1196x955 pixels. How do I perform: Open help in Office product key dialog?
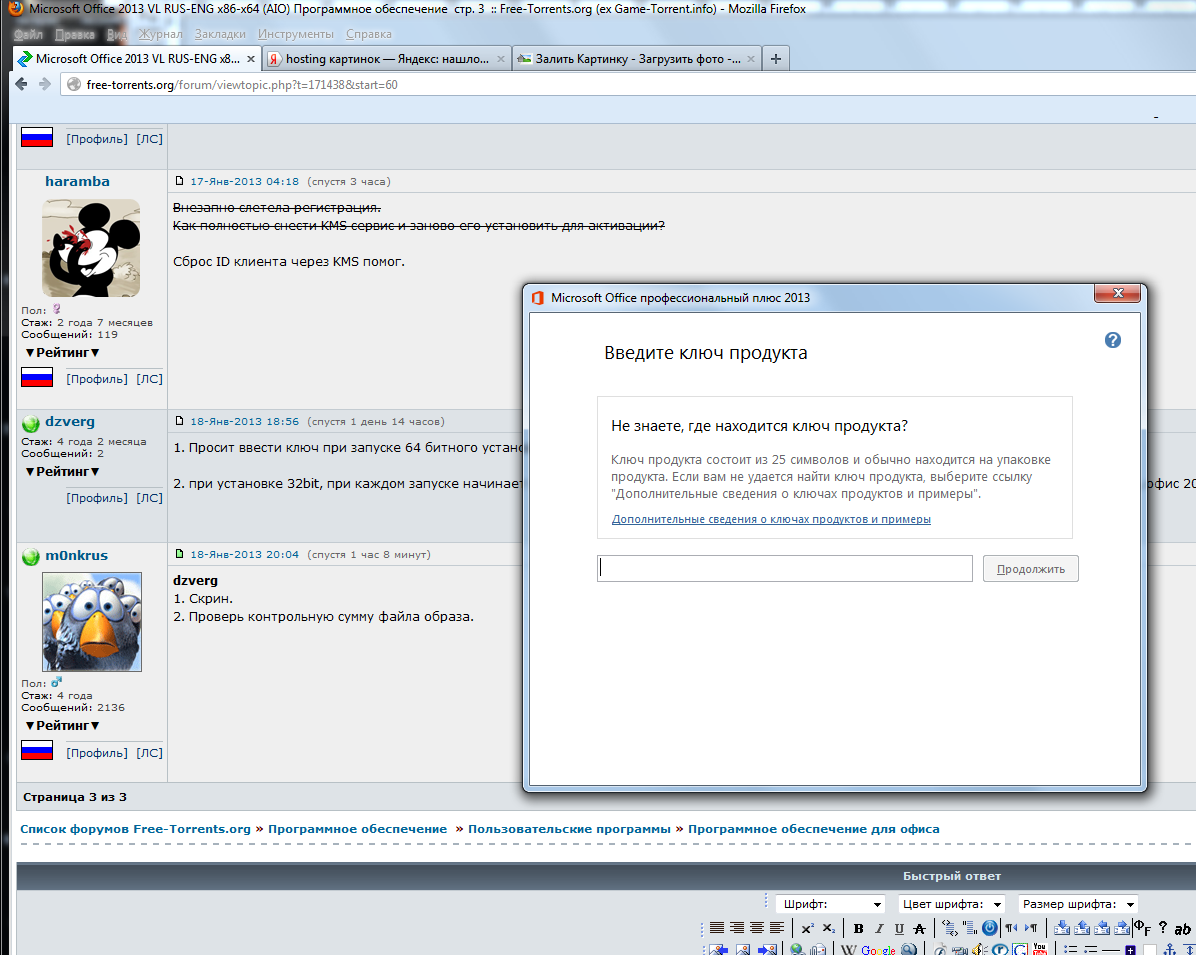pos(1113,340)
